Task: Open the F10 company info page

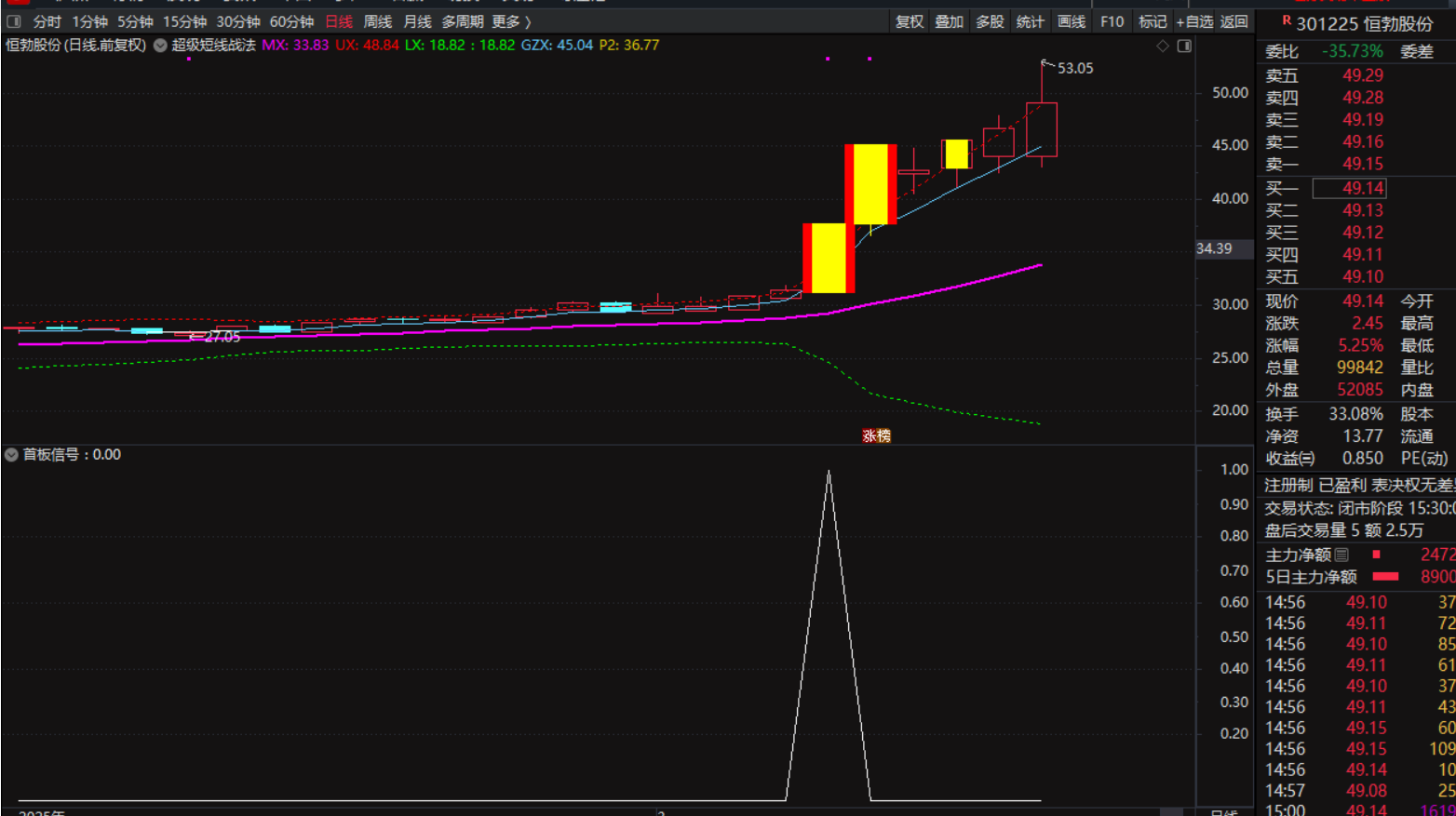Action: pos(1112,21)
